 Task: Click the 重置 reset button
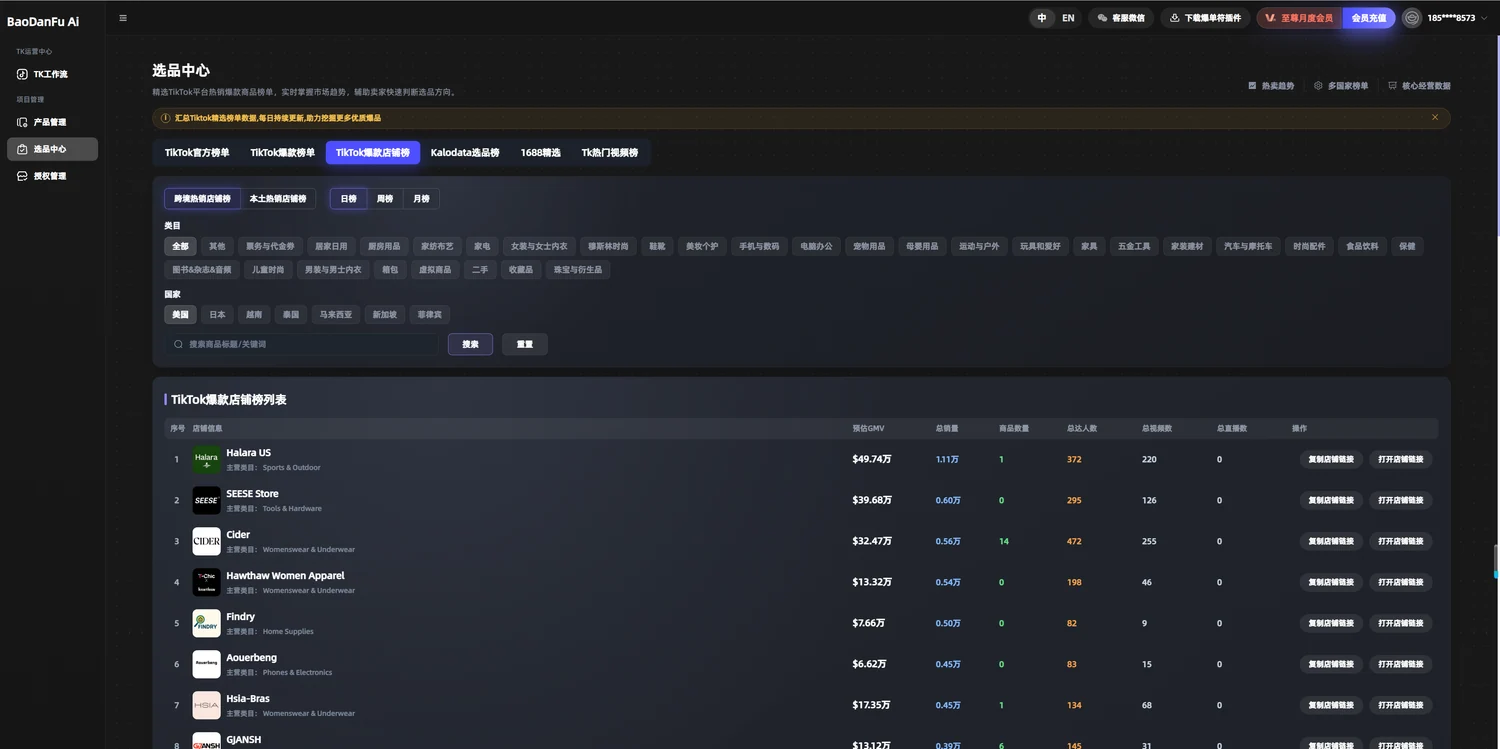[525, 344]
